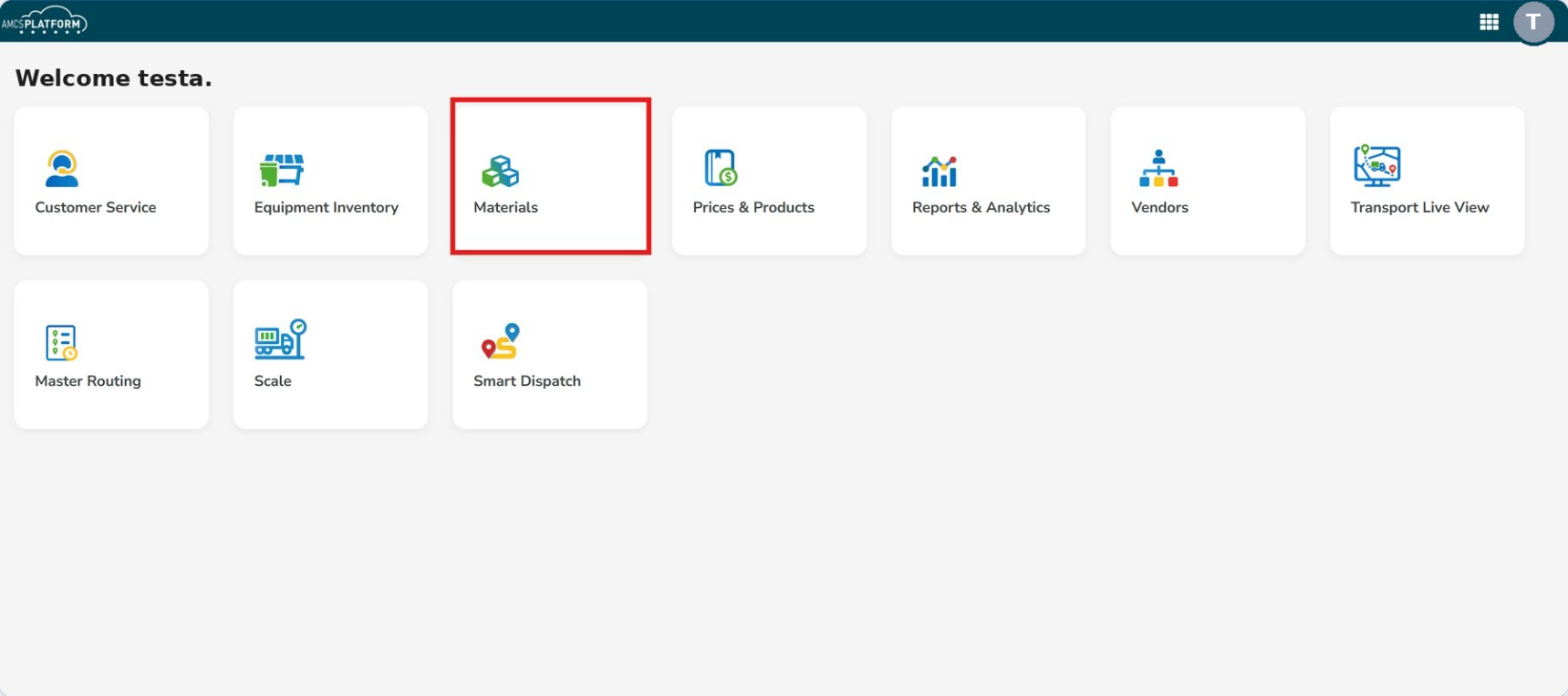Open the user profile avatar T

(1533, 22)
